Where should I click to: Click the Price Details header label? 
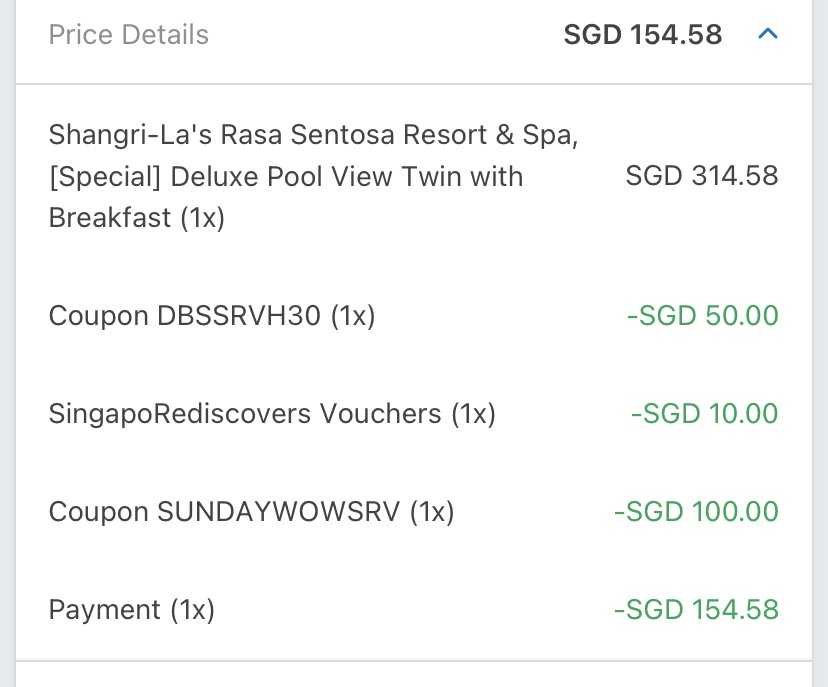pyautogui.click(x=129, y=35)
